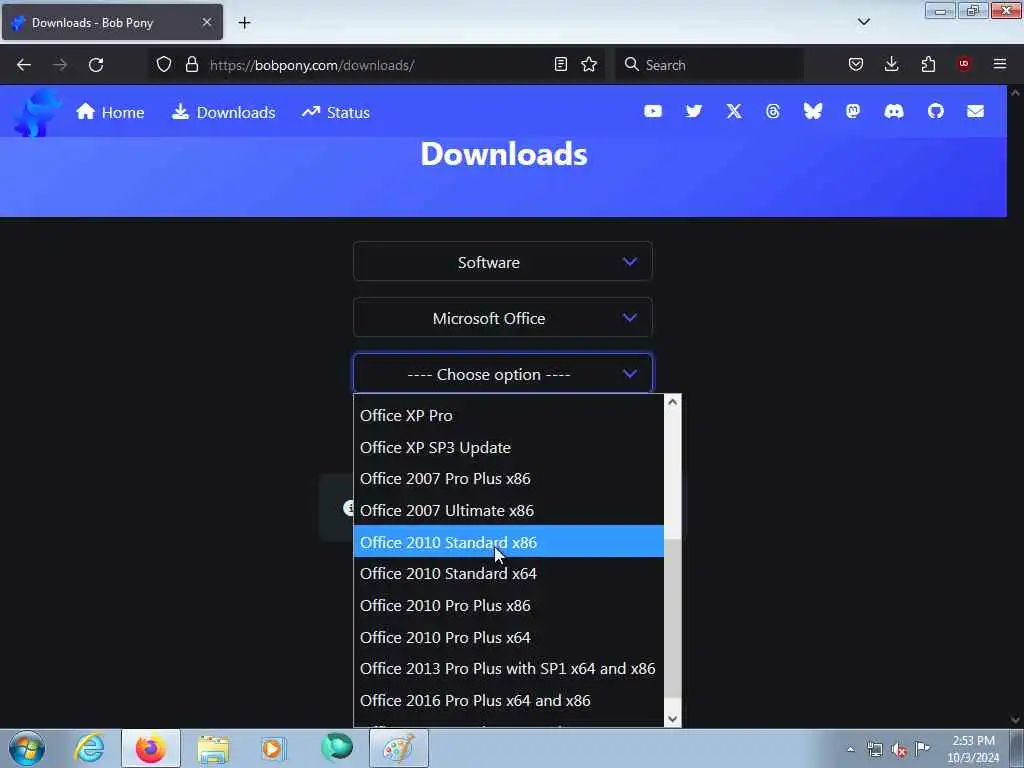This screenshot has height=768, width=1024.
Task: Select Office 2016 Pro Plus x64 and x86
Action: coord(508,701)
